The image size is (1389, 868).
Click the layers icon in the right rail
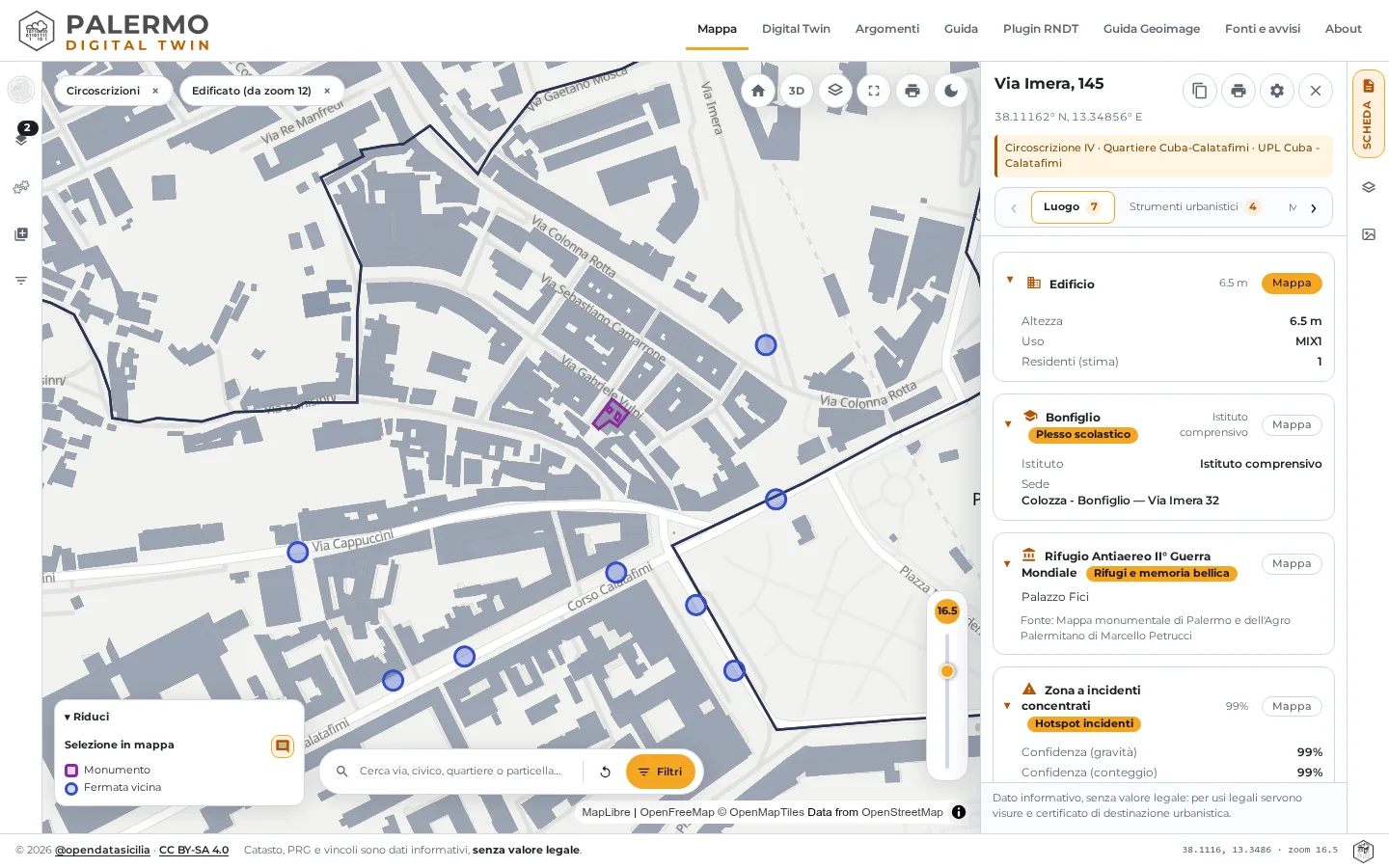[x=1368, y=187]
